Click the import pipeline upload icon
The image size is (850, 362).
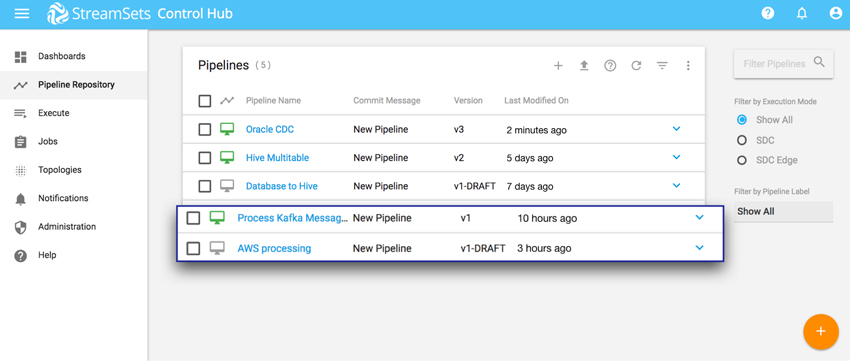pos(584,66)
